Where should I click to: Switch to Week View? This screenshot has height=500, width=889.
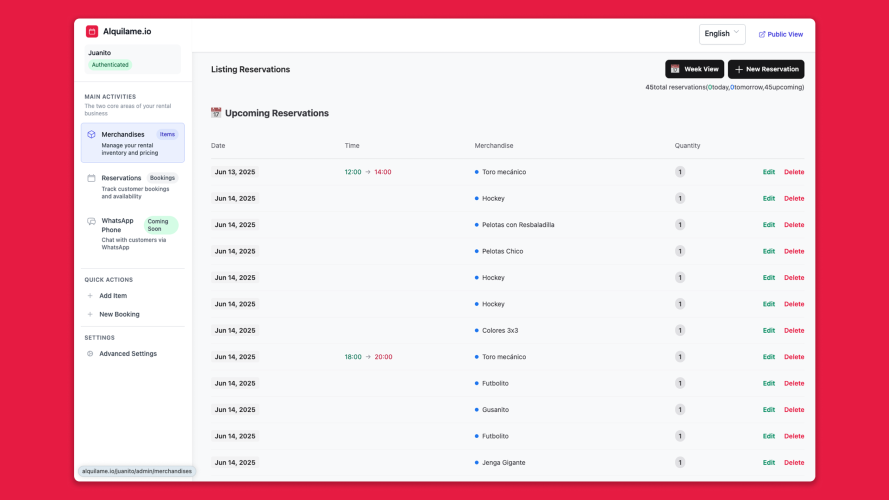695,69
